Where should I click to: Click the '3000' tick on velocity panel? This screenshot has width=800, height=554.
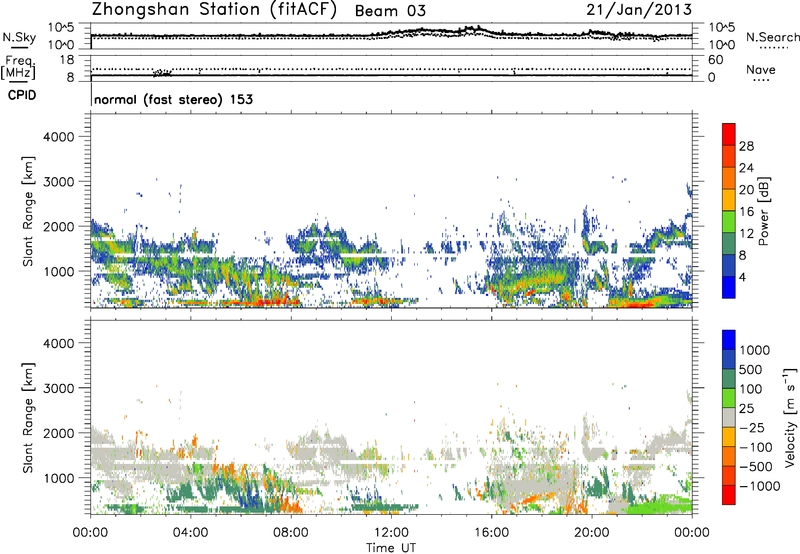[59, 388]
